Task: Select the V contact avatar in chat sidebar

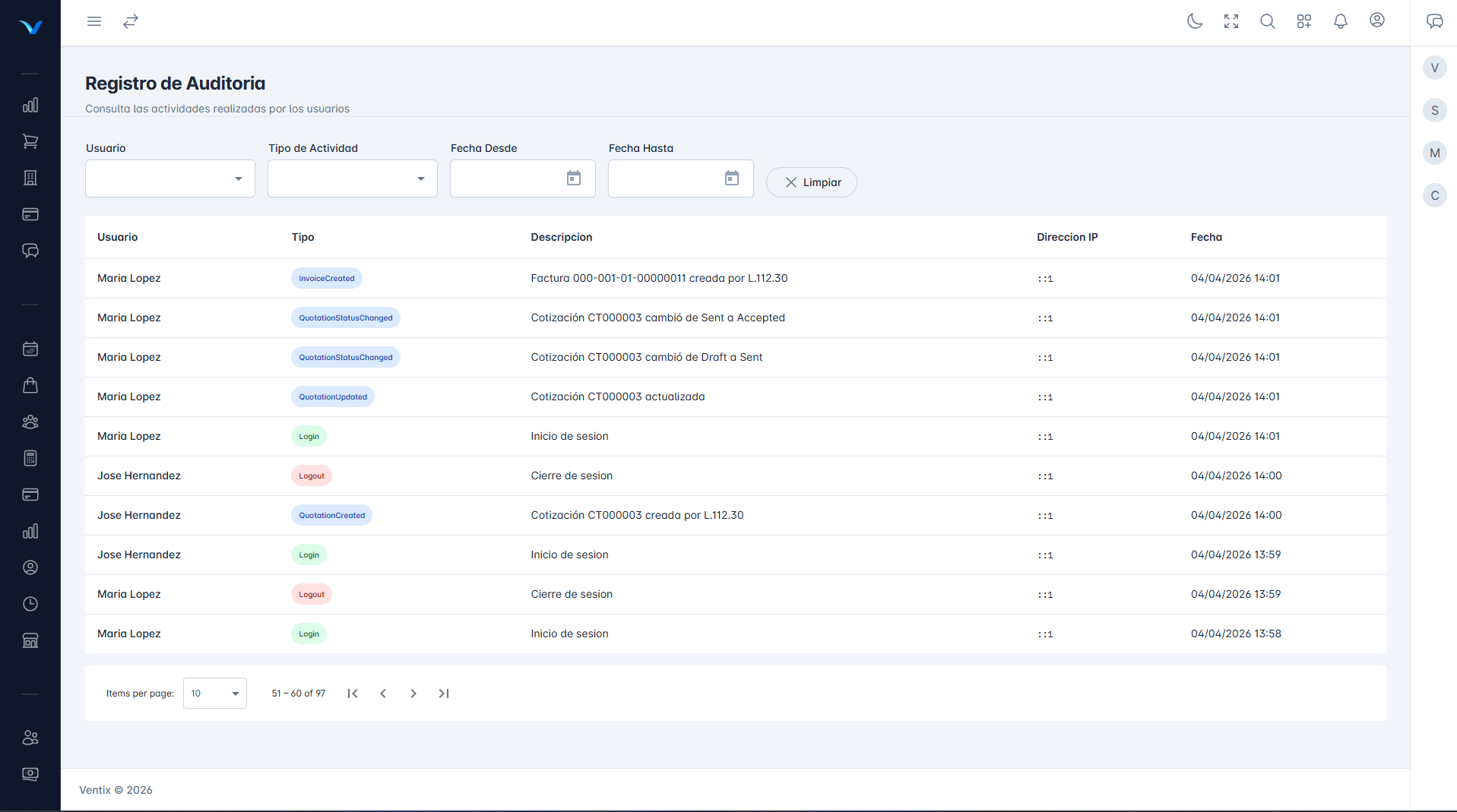Action: point(1434,68)
